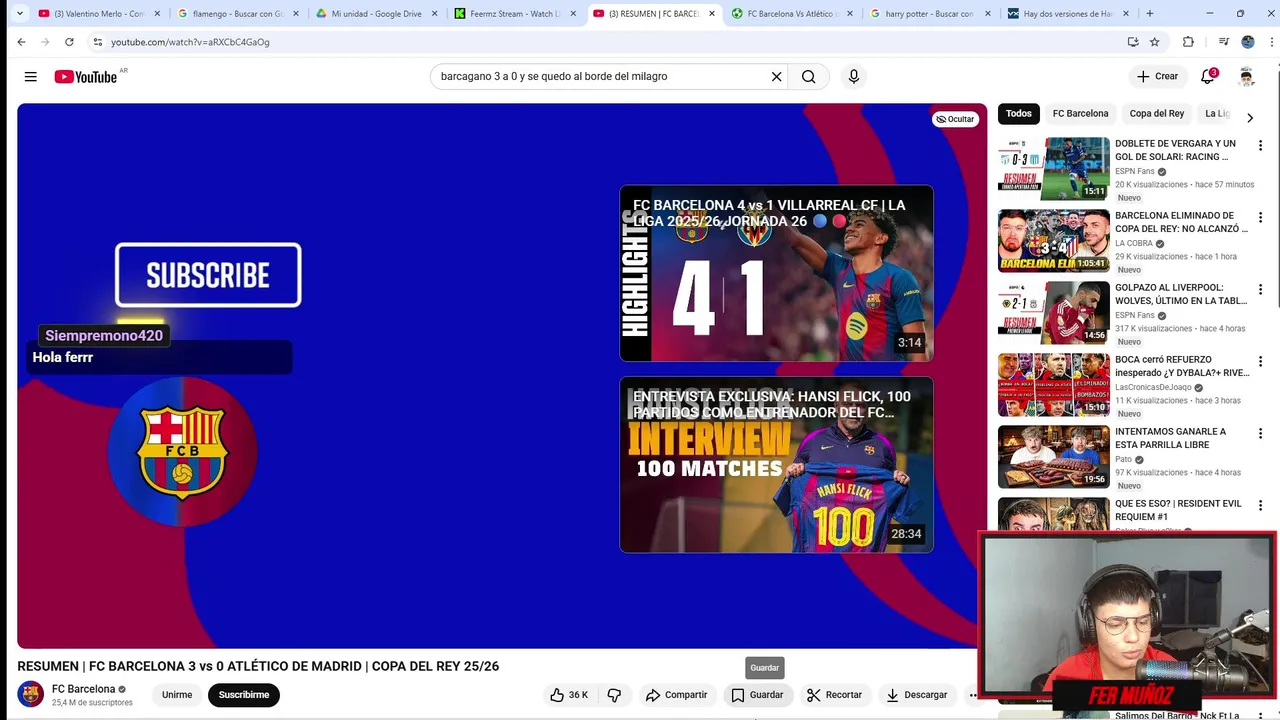
Task: Open the YouTube hamburger guide menu
Action: tap(30, 77)
